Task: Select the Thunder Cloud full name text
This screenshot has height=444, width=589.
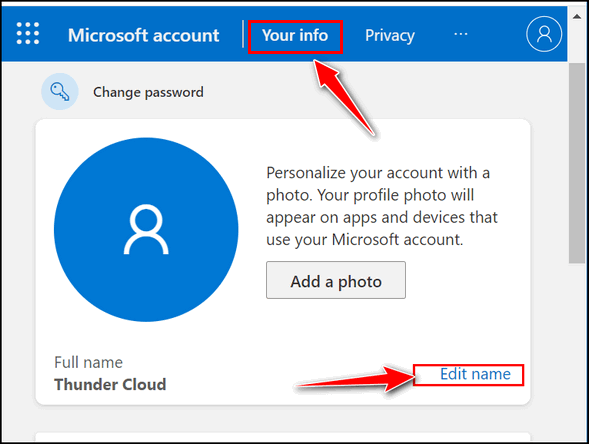Action: (110, 385)
